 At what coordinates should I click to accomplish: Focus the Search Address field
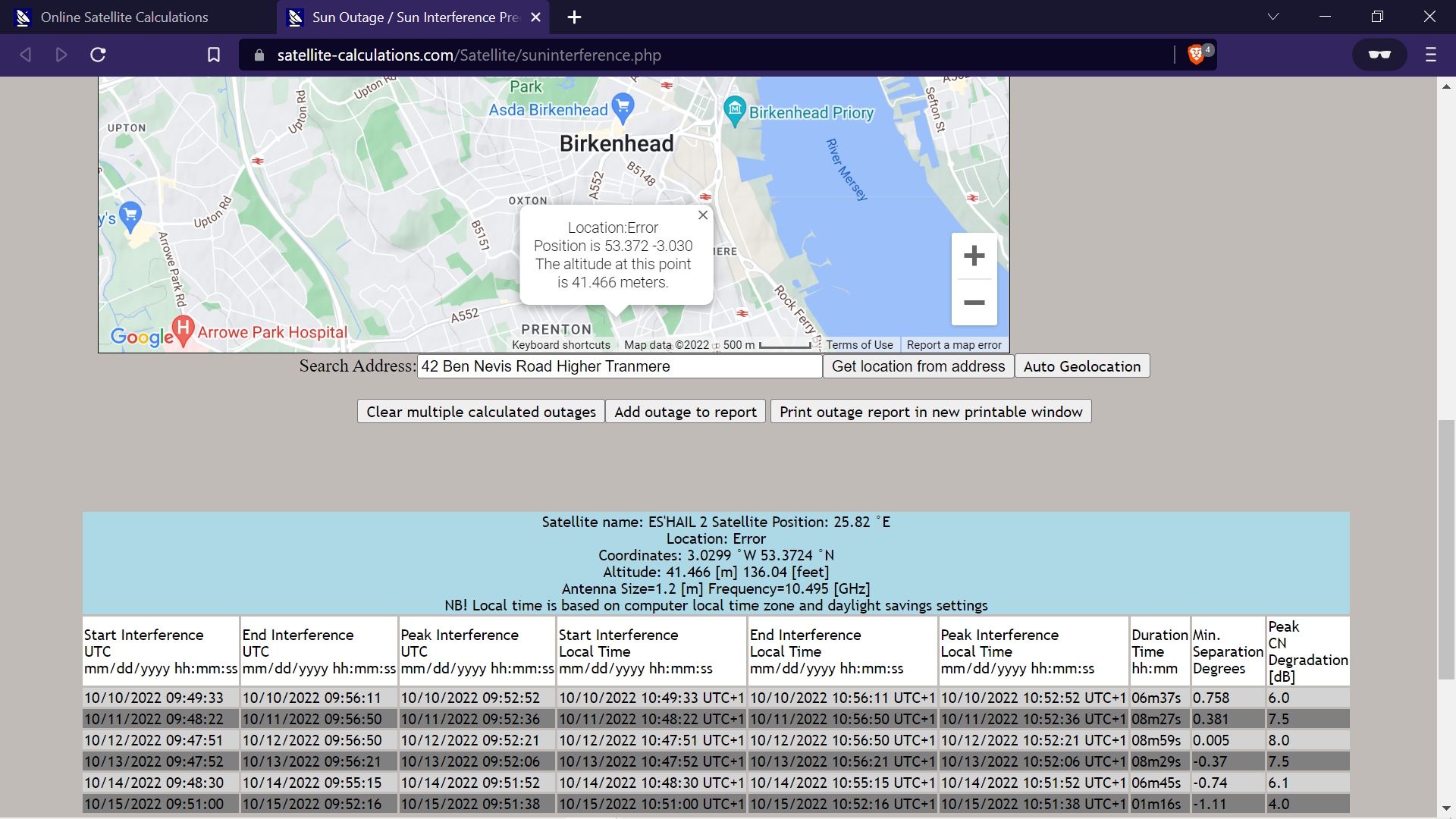click(620, 366)
